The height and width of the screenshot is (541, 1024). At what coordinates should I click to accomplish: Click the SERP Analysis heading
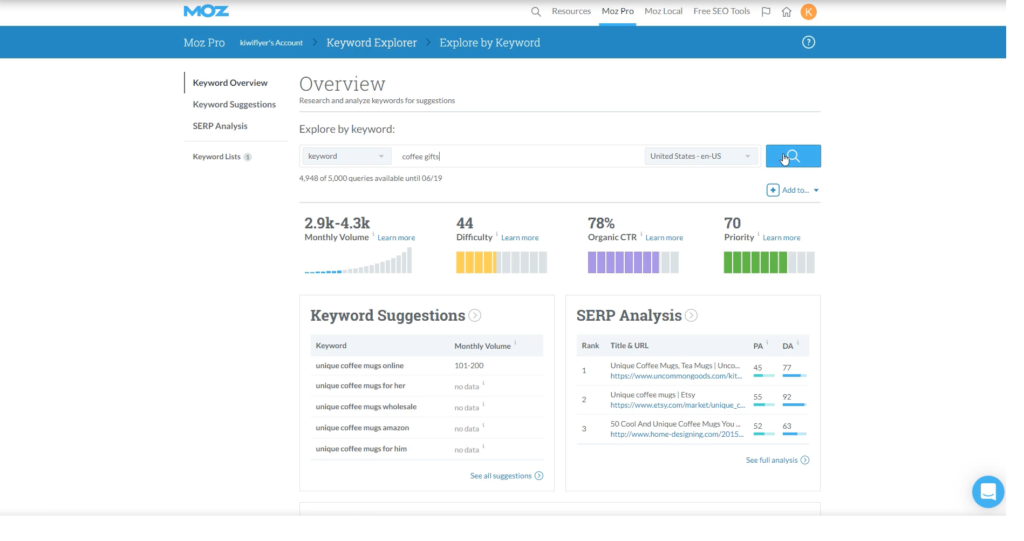pos(629,316)
